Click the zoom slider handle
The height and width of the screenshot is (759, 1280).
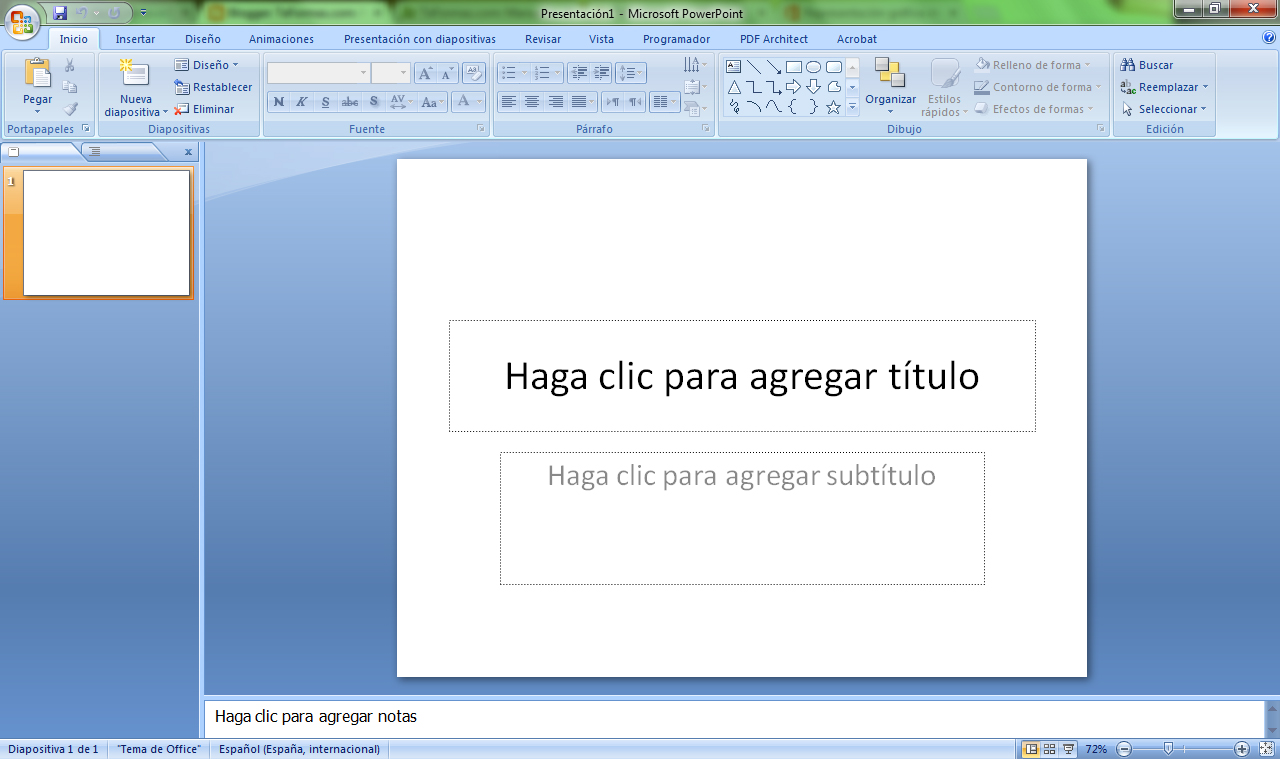tap(1168, 749)
